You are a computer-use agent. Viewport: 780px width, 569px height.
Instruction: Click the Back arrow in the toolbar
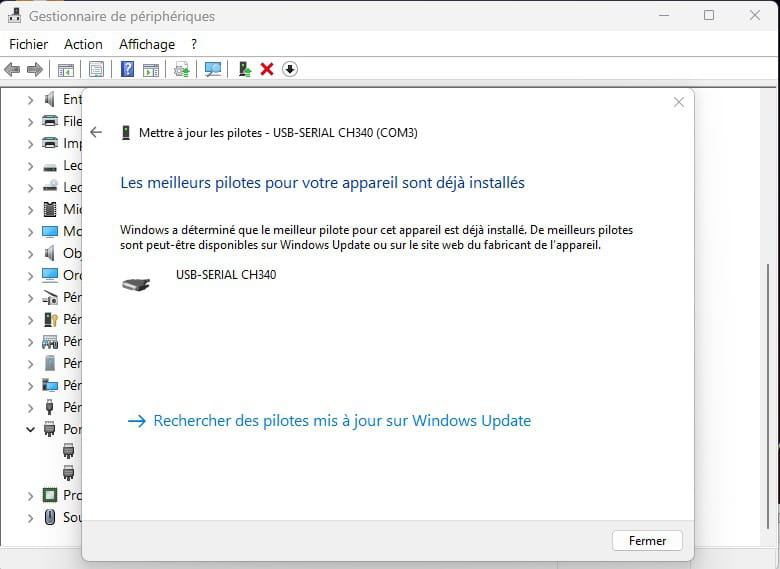click(12, 69)
